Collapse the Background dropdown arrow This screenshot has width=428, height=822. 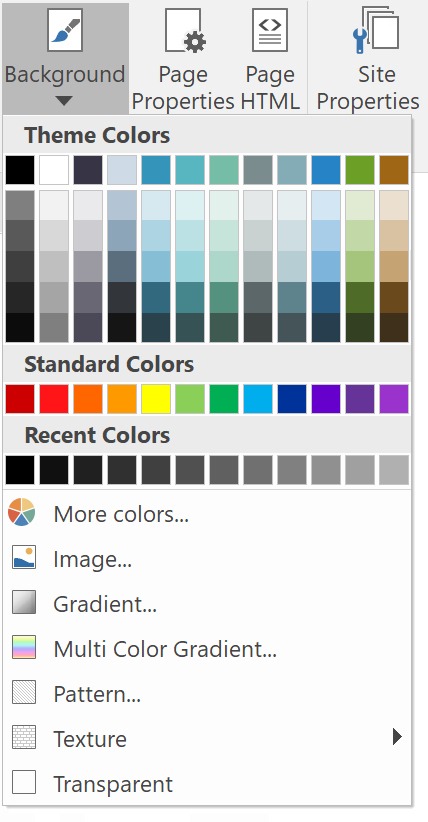pyautogui.click(x=64, y=101)
